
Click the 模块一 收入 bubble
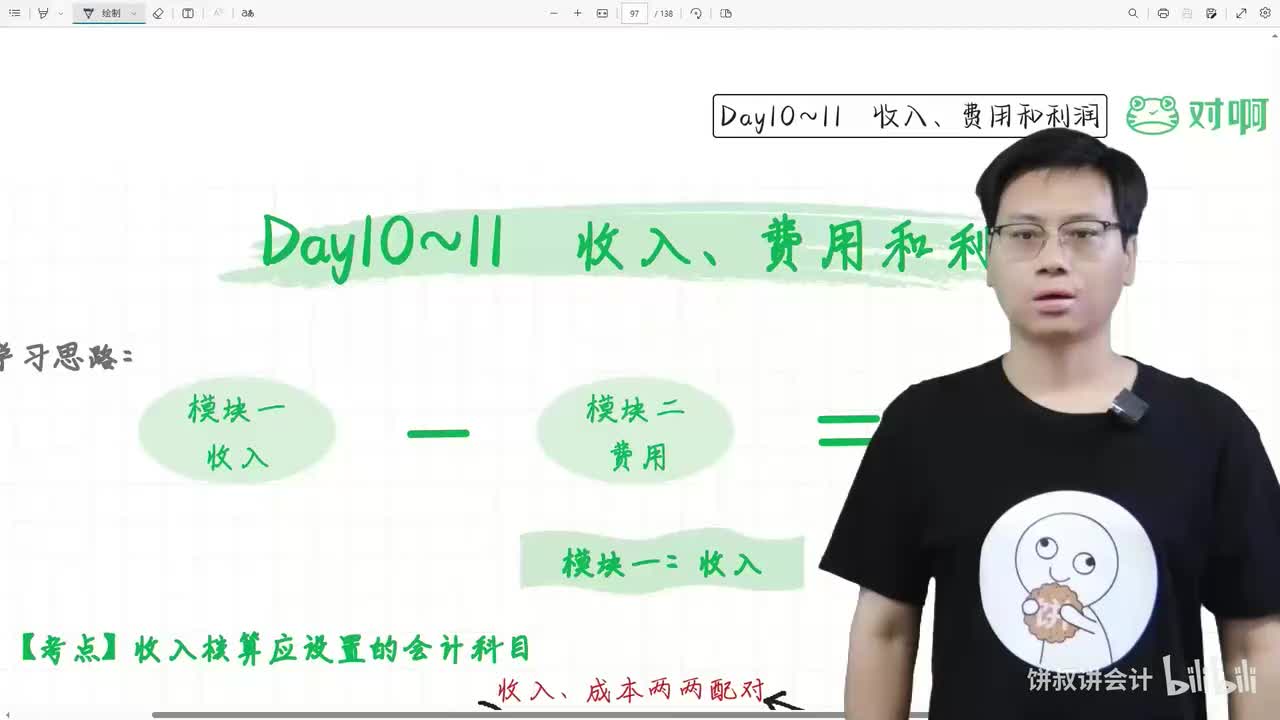(237, 432)
